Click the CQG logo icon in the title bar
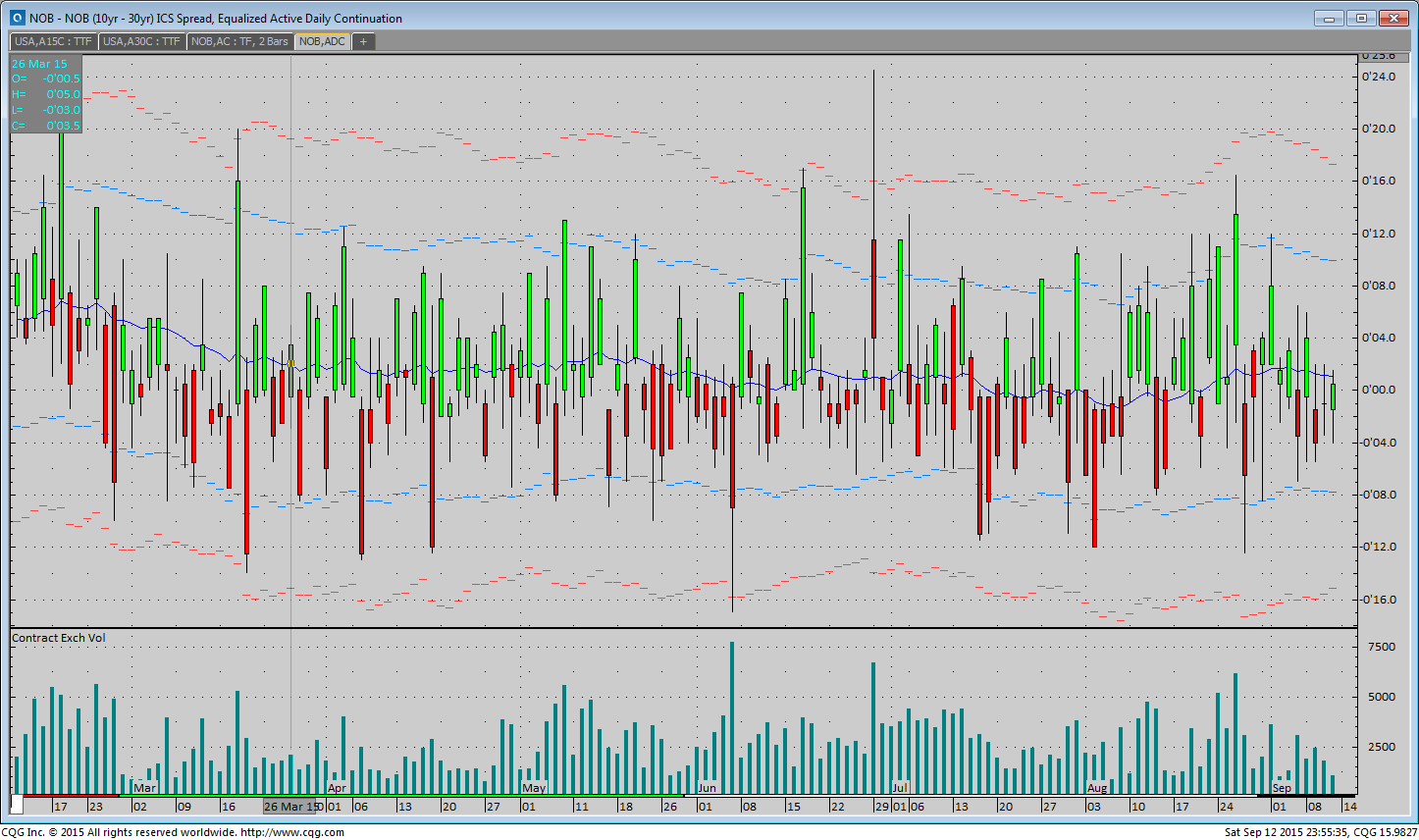 tap(17, 18)
